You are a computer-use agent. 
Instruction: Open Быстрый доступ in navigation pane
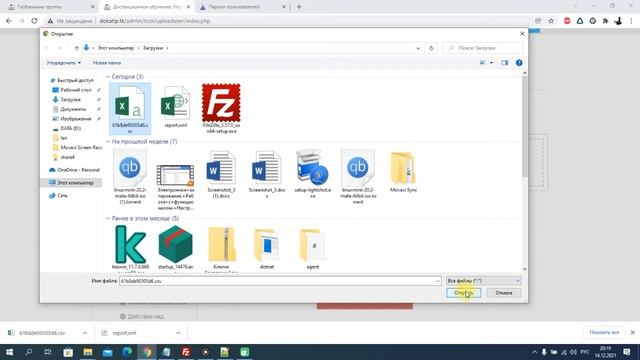click(x=76, y=80)
